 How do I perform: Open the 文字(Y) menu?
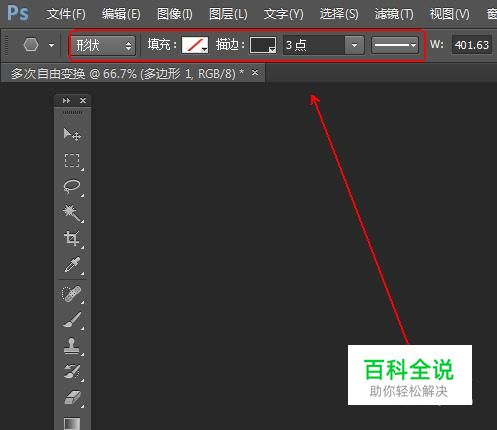click(x=284, y=14)
